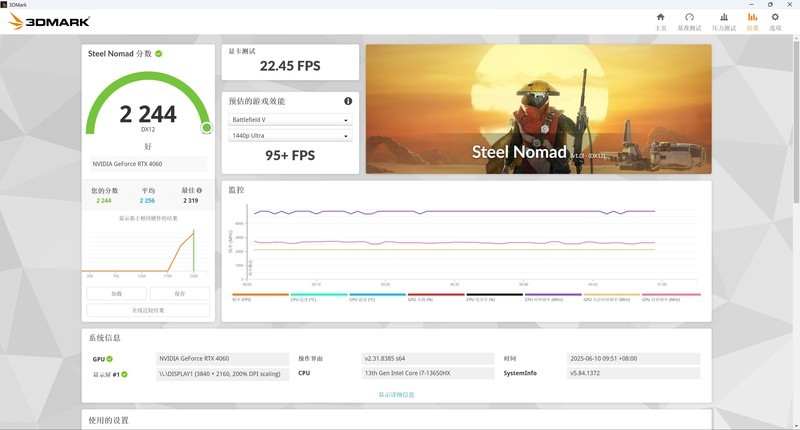Click the 系统信息 section heading
The height and width of the screenshot is (430, 800).
pos(105,338)
